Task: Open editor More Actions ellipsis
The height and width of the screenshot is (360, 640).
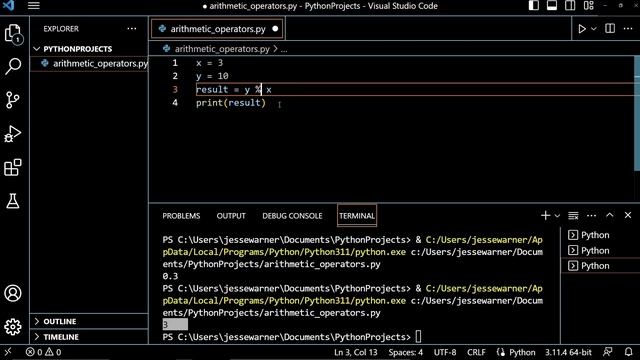Action: pyautogui.click(x=628, y=29)
